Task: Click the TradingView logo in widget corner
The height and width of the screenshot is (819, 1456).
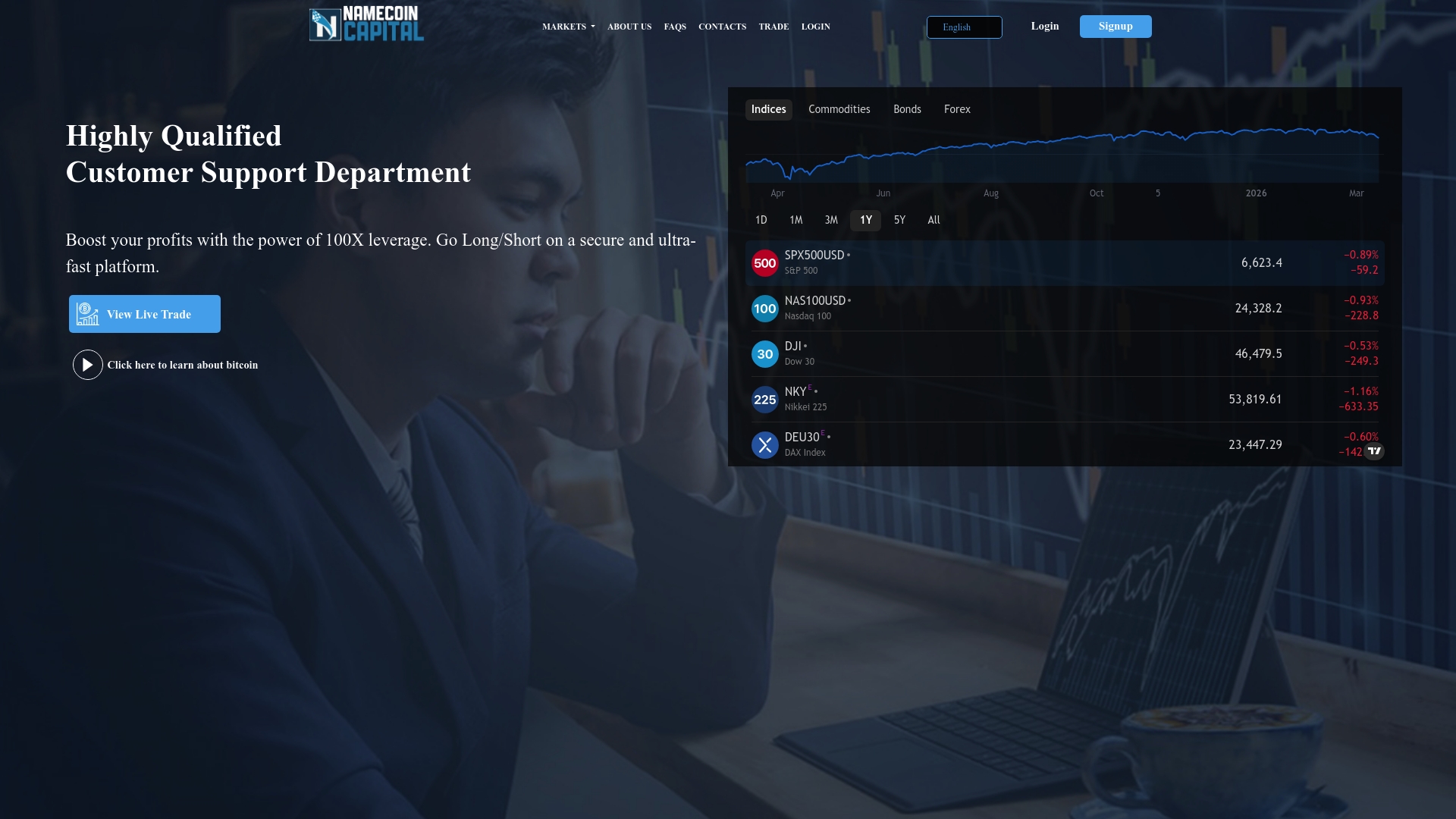Action: click(1374, 451)
